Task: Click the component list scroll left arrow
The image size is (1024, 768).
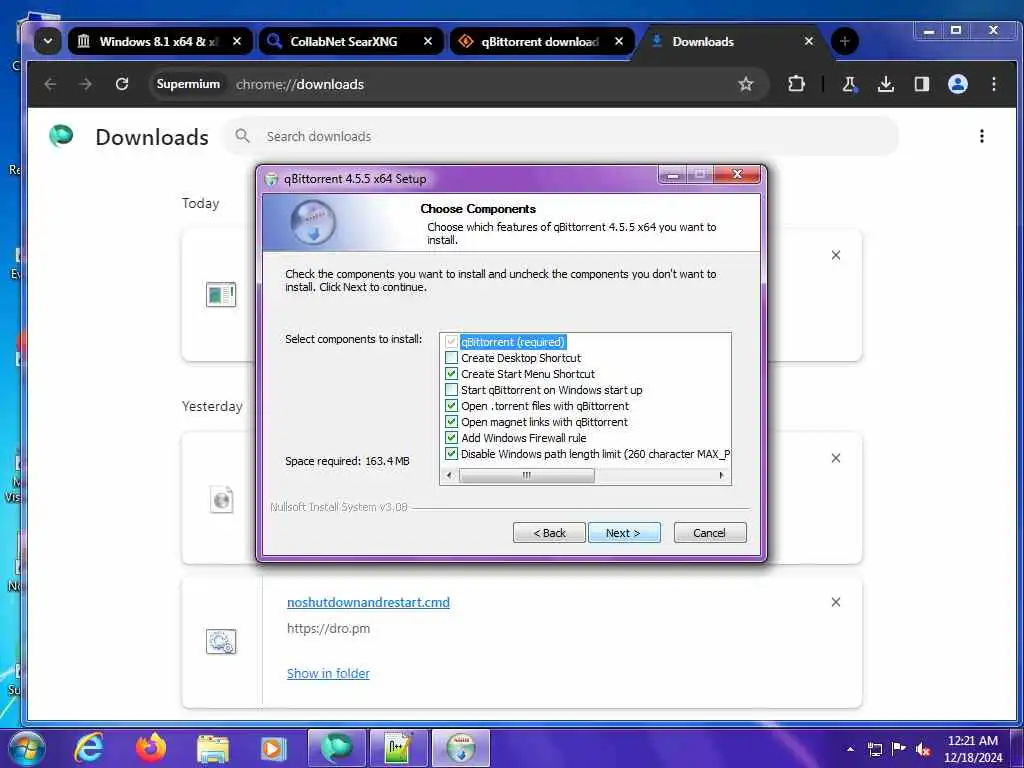Action: (x=449, y=475)
